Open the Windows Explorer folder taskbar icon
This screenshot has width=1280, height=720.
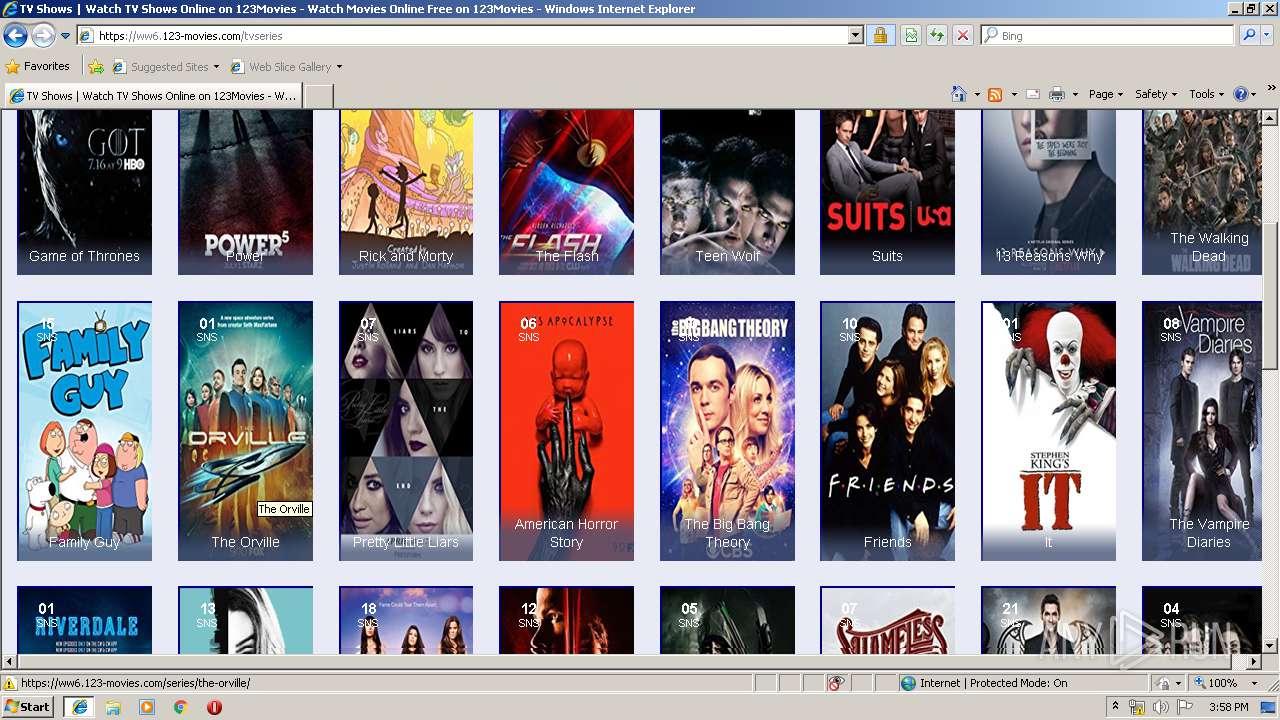pos(113,706)
